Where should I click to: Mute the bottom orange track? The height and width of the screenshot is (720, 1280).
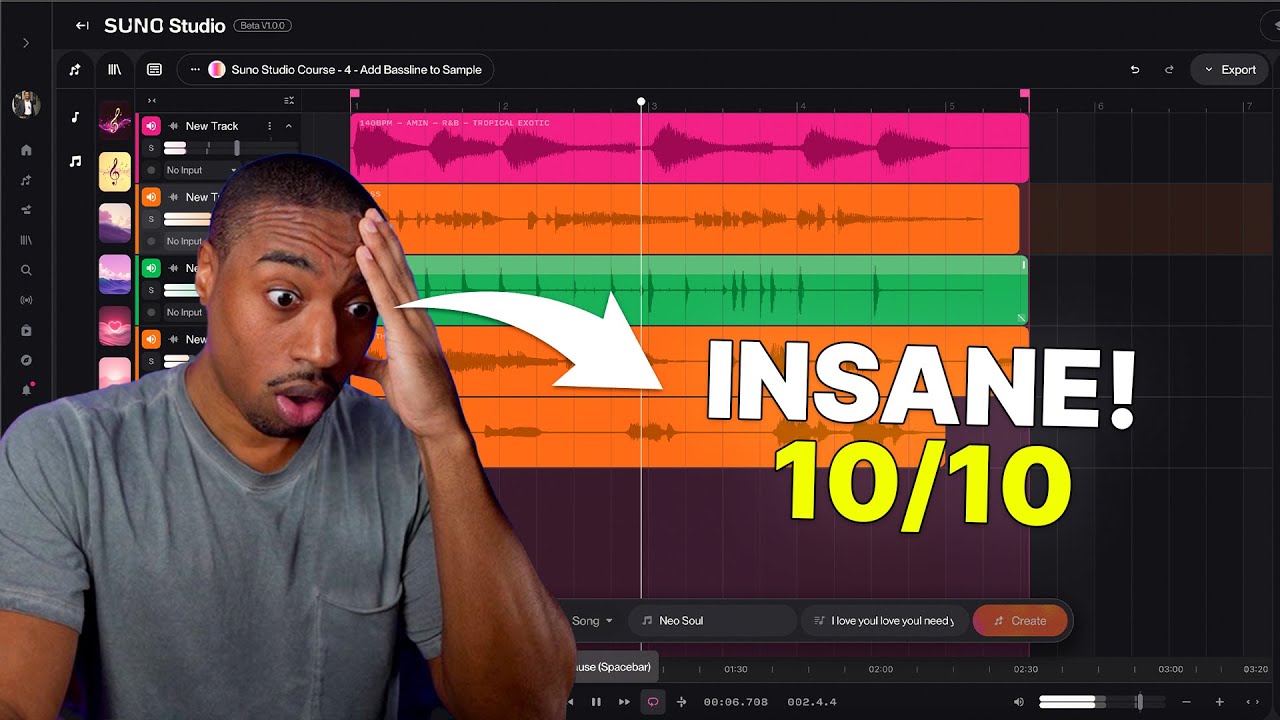151,339
